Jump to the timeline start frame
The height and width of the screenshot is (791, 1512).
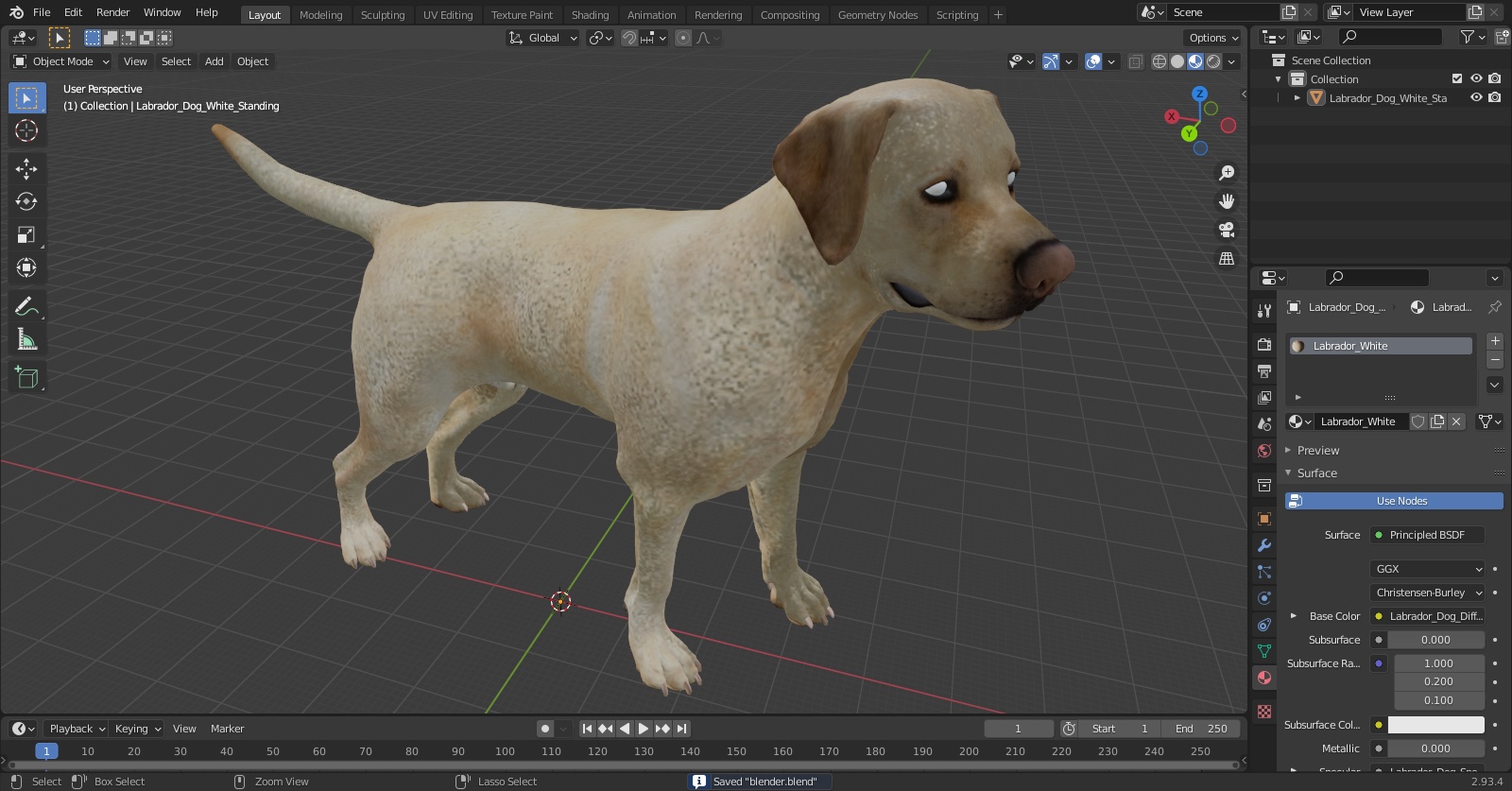pos(587,729)
